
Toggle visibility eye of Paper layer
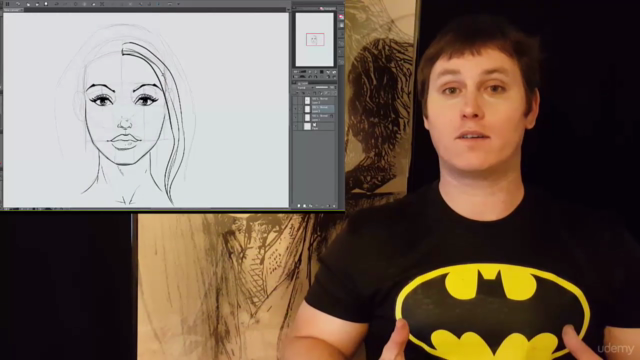click(295, 126)
